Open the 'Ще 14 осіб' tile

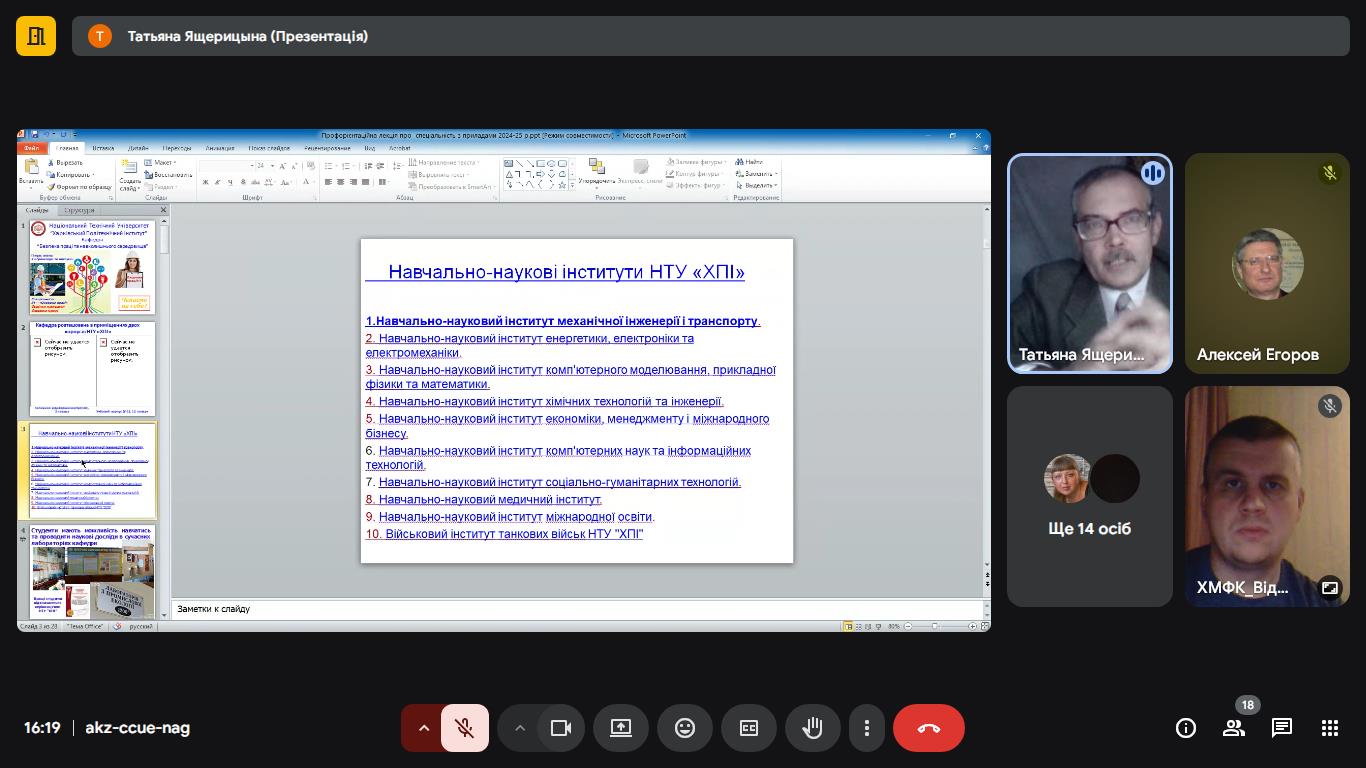pos(1090,497)
